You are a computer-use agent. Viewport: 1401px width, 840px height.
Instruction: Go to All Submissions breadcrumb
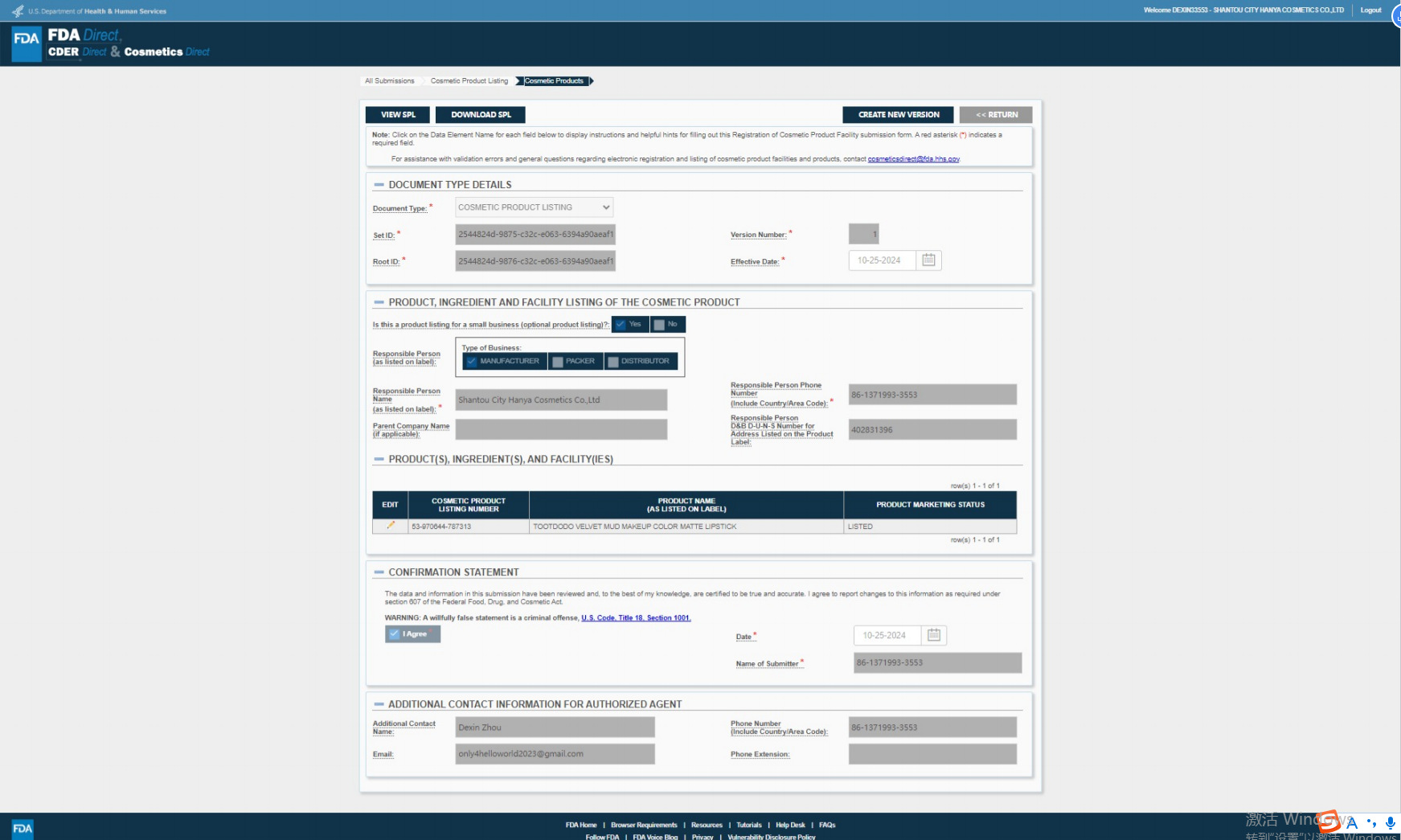[390, 81]
